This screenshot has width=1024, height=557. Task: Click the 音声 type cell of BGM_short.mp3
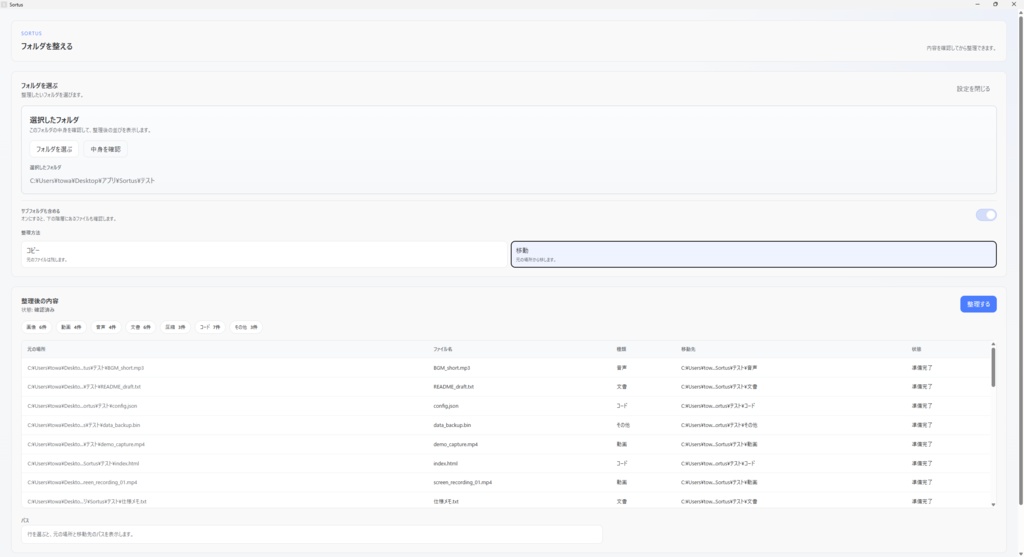pos(621,368)
